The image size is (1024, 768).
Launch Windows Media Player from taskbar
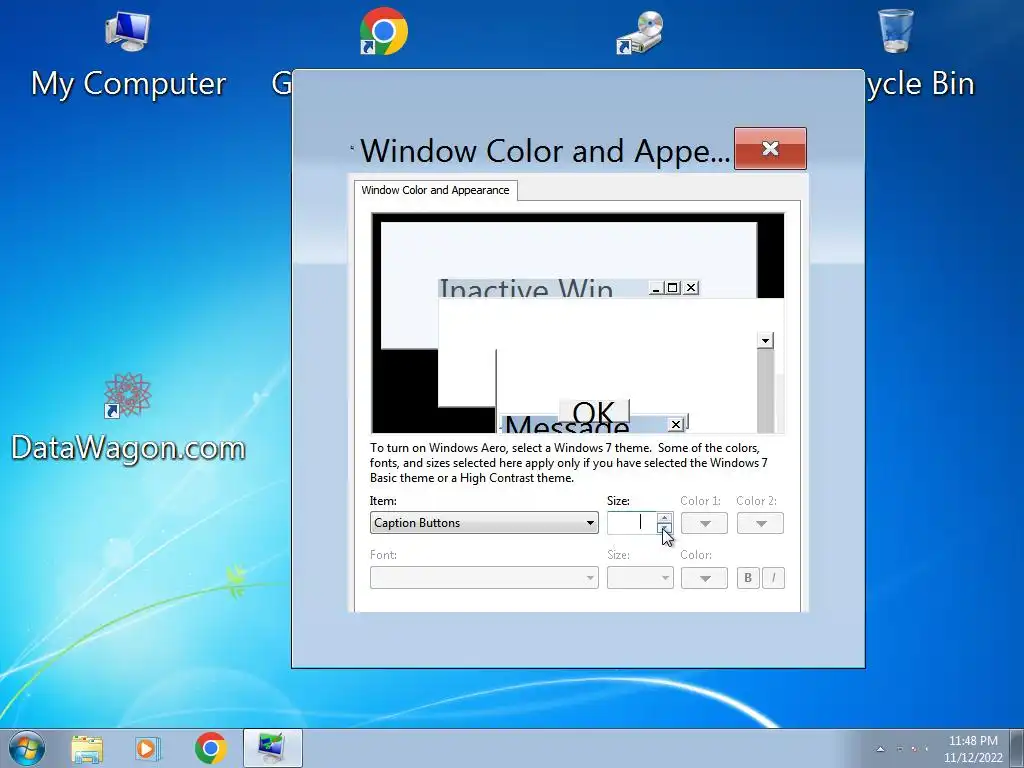click(148, 748)
